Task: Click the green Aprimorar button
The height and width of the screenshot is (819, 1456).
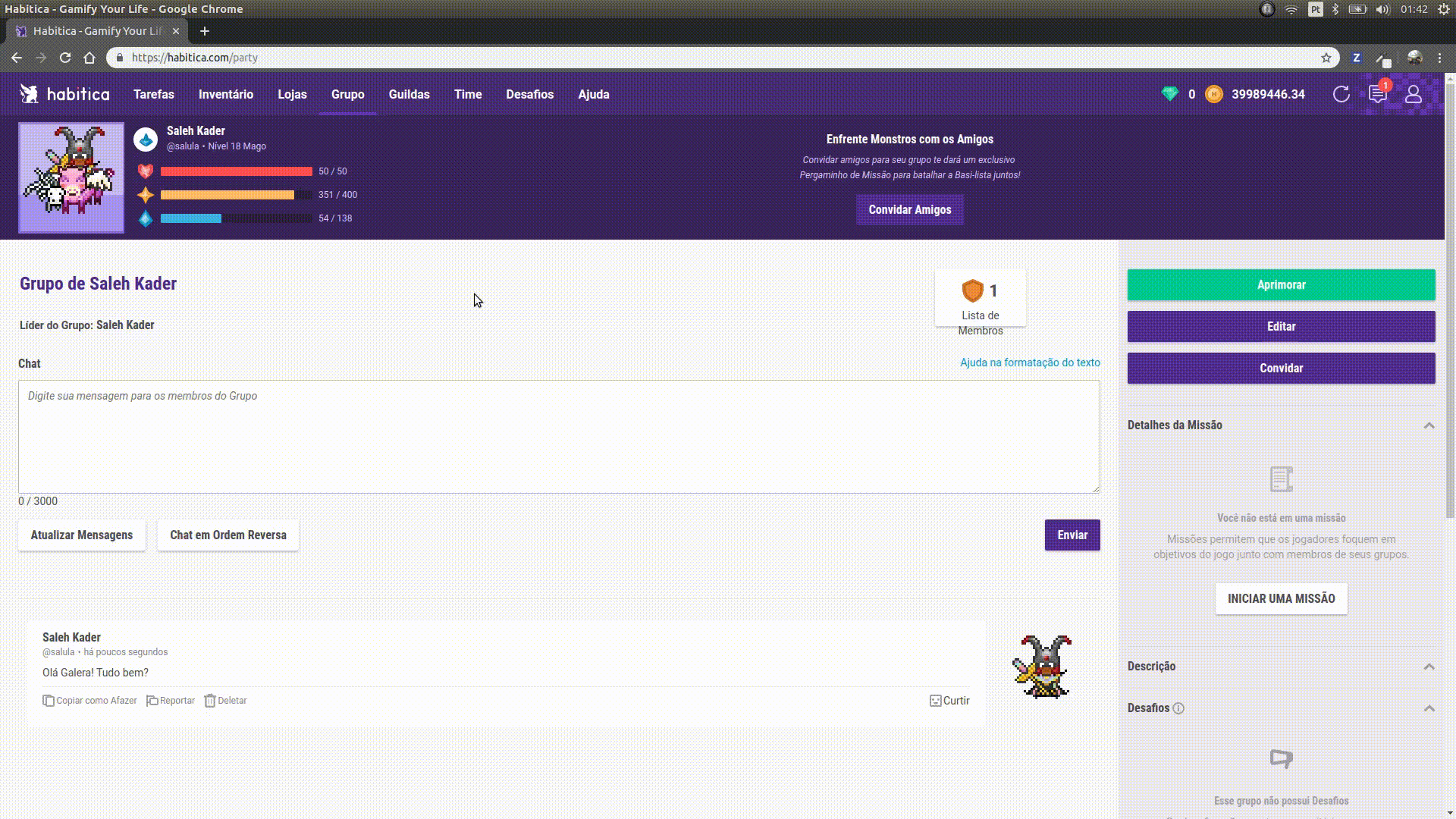Action: click(1281, 285)
